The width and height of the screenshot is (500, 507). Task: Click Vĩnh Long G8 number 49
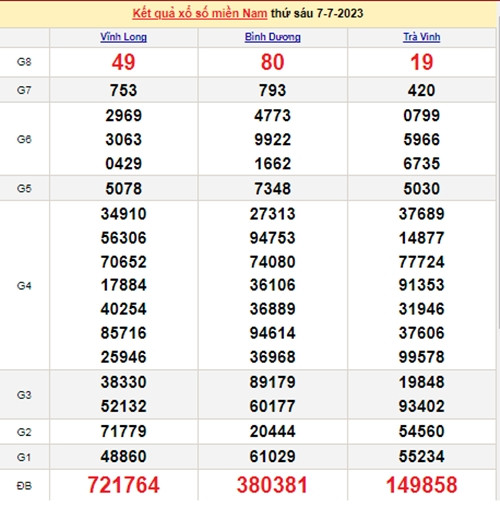124,62
